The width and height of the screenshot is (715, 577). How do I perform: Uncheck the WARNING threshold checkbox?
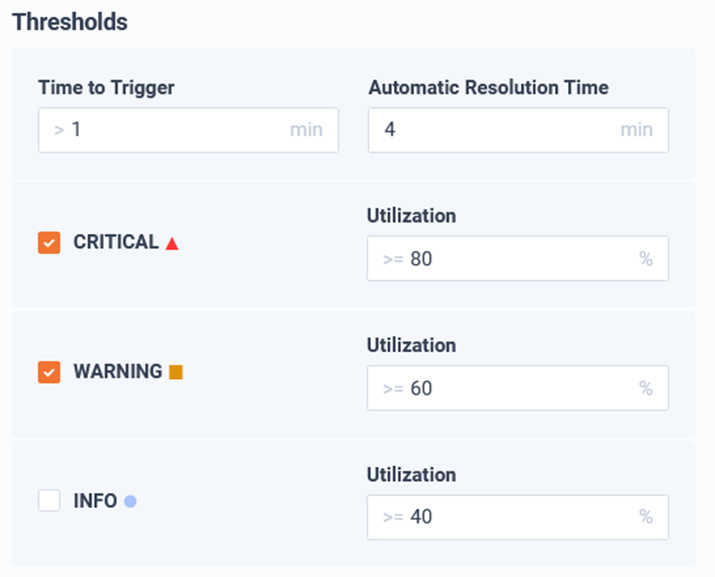49,372
